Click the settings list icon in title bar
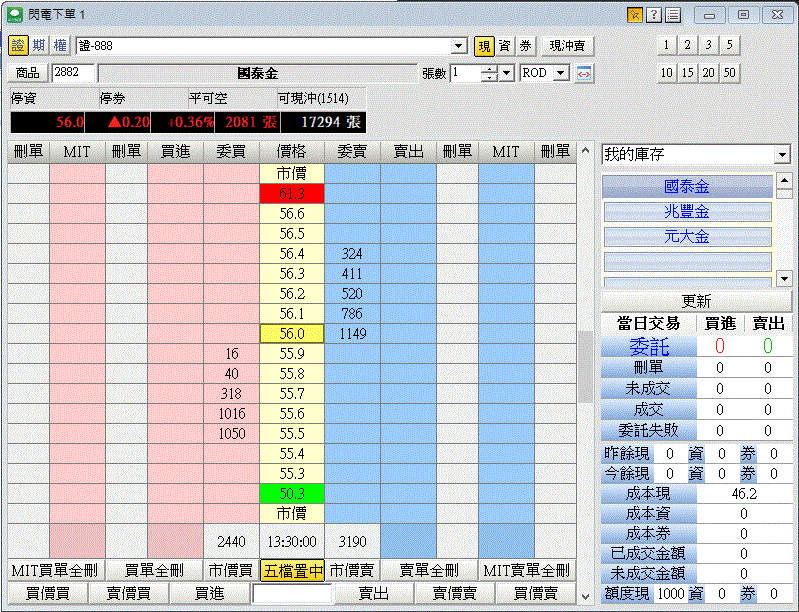This screenshot has height=612, width=799. [672, 14]
